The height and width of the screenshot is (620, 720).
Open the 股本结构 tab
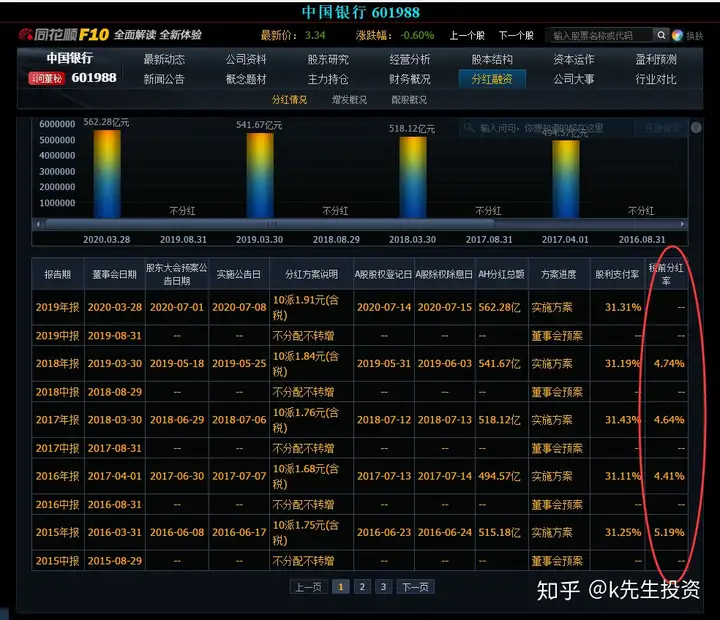click(x=492, y=59)
